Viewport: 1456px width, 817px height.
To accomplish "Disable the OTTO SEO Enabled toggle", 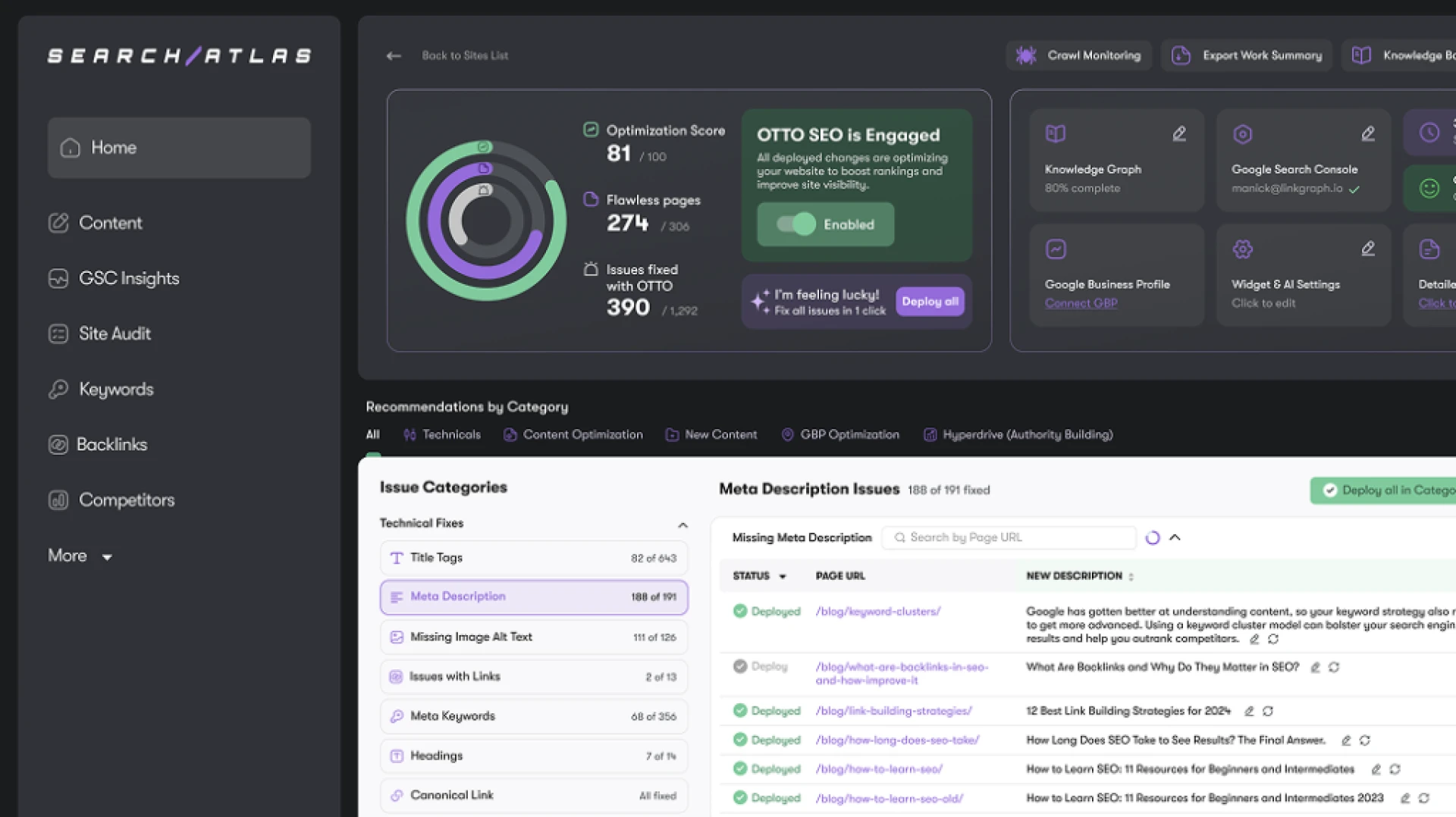I will pyautogui.click(x=796, y=224).
